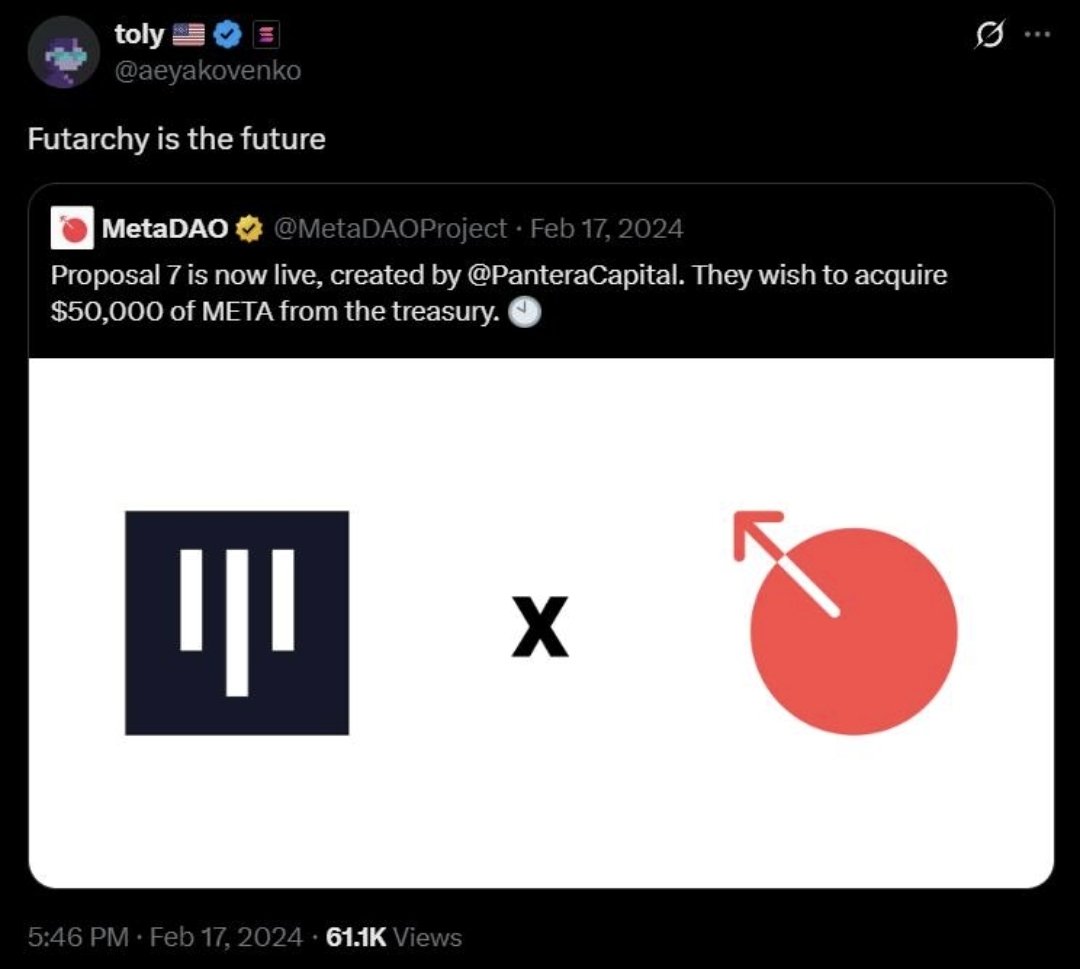The height and width of the screenshot is (969, 1080).
Task: Click the "Futarchy is the future" text
Action: (176, 138)
